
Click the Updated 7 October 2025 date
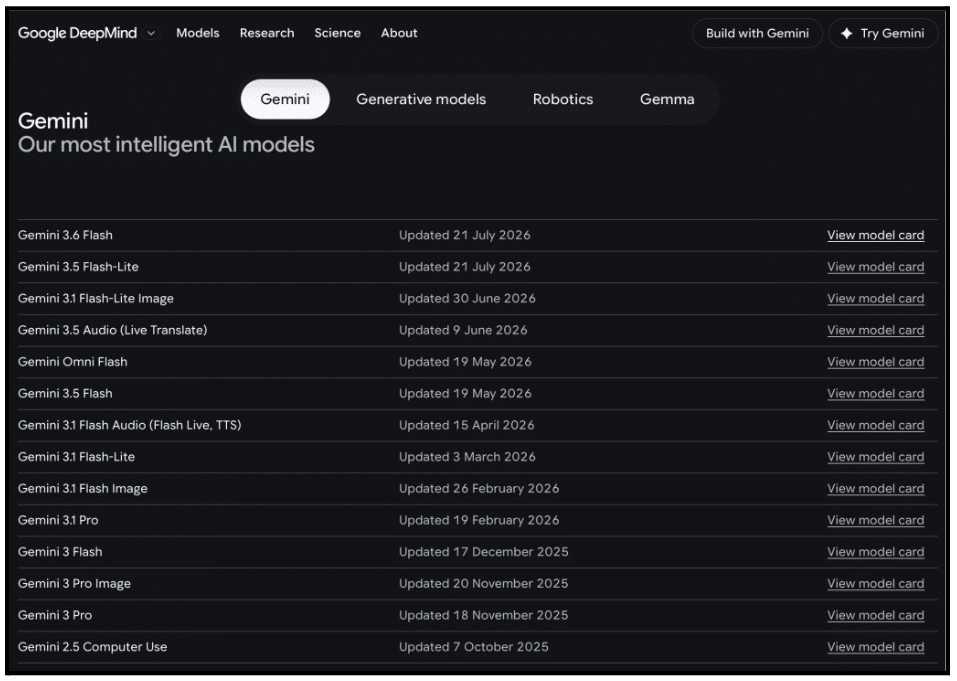(474, 647)
